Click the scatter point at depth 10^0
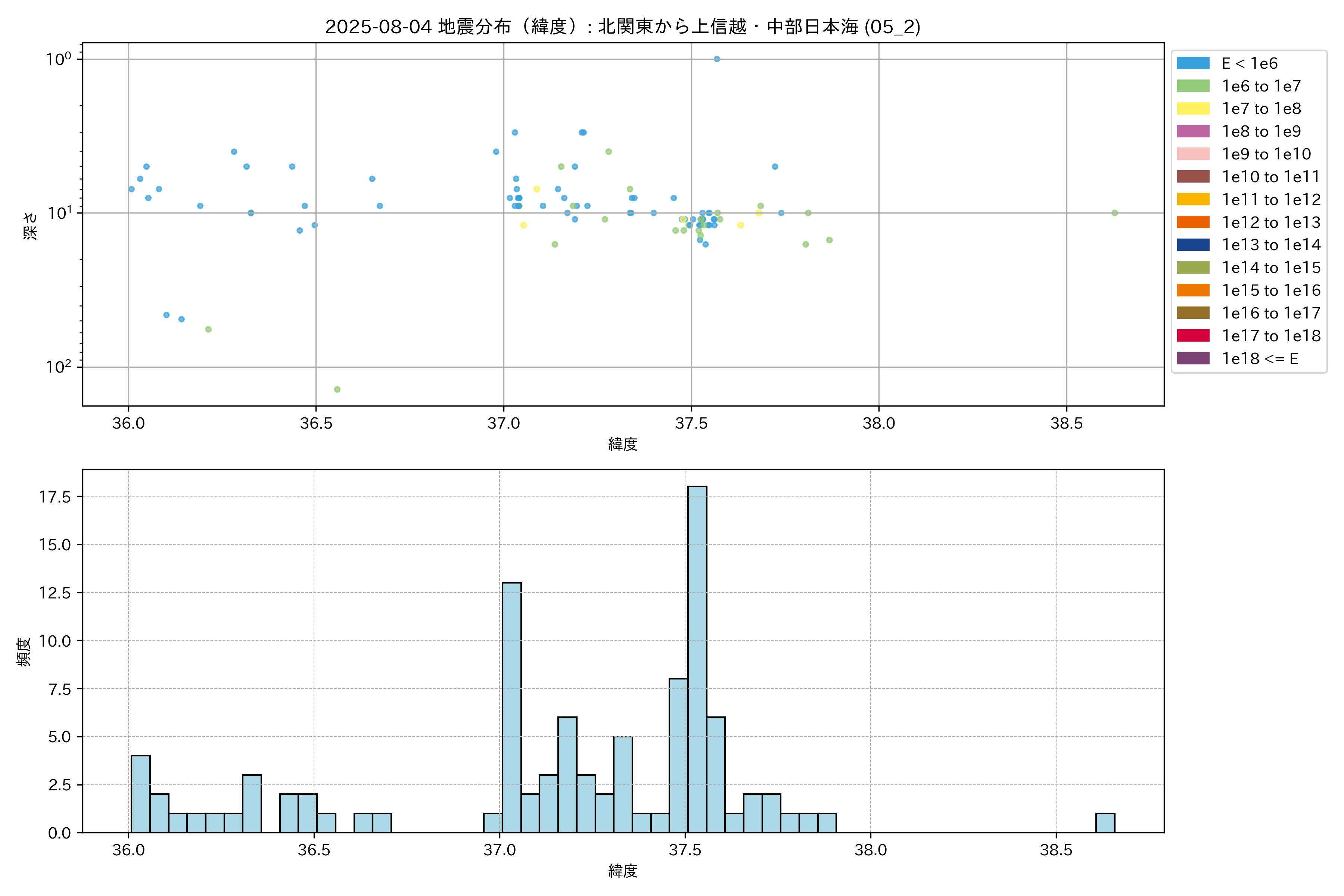 click(x=716, y=59)
